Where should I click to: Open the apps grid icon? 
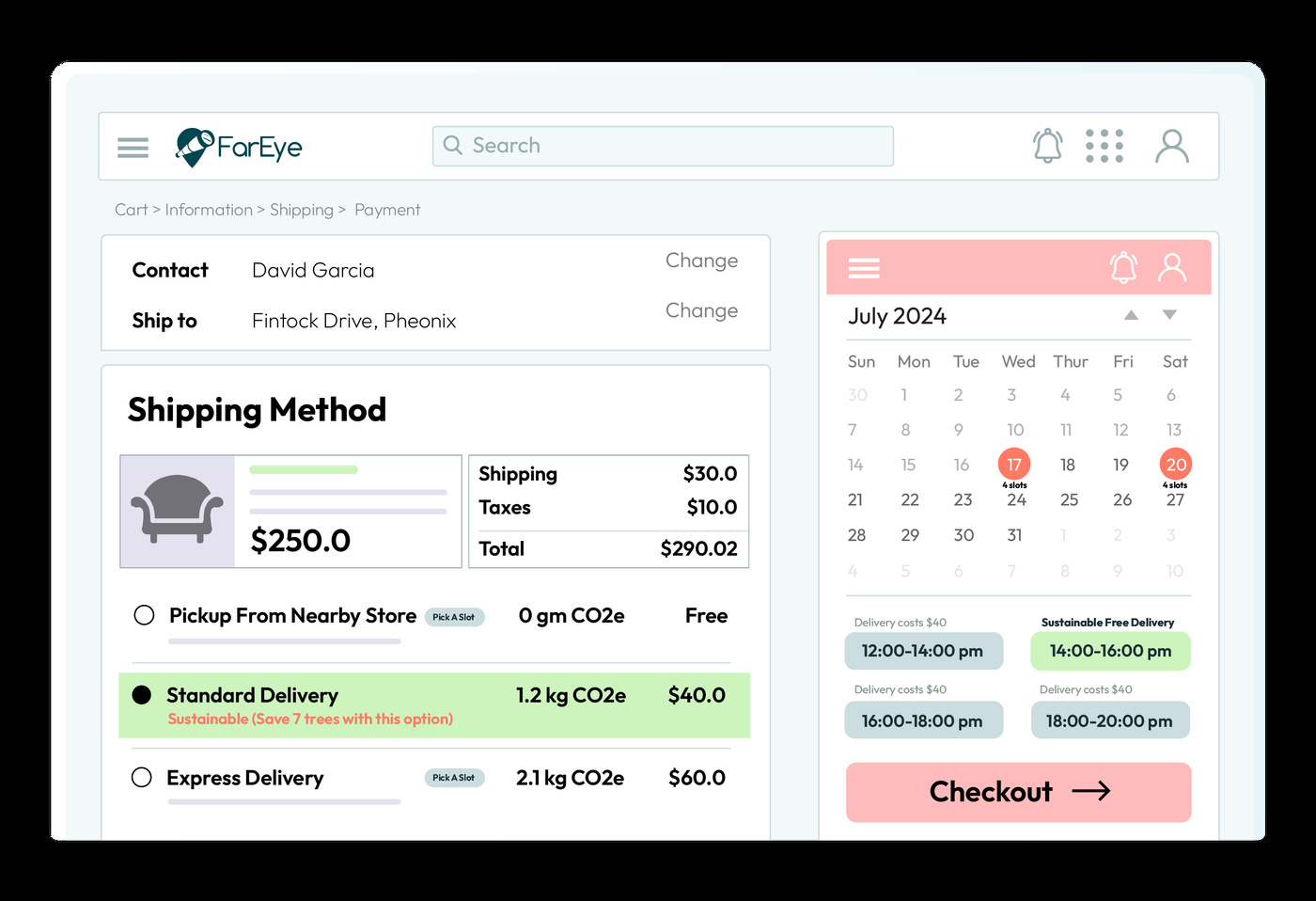[1104, 146]
